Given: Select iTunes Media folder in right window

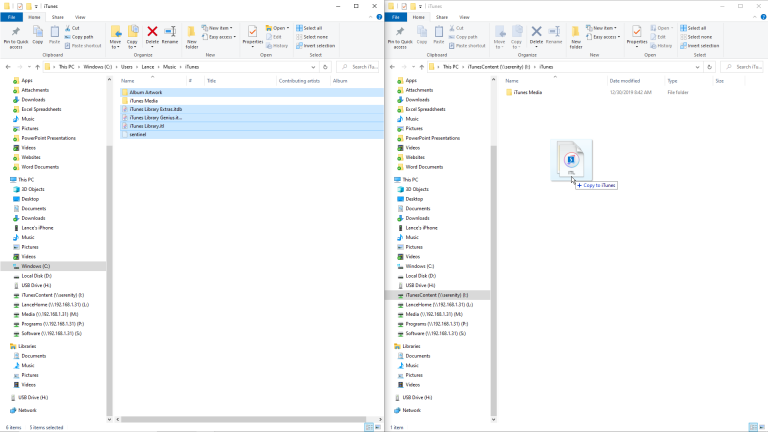Looking at the screenshot, I should (528, 92).
